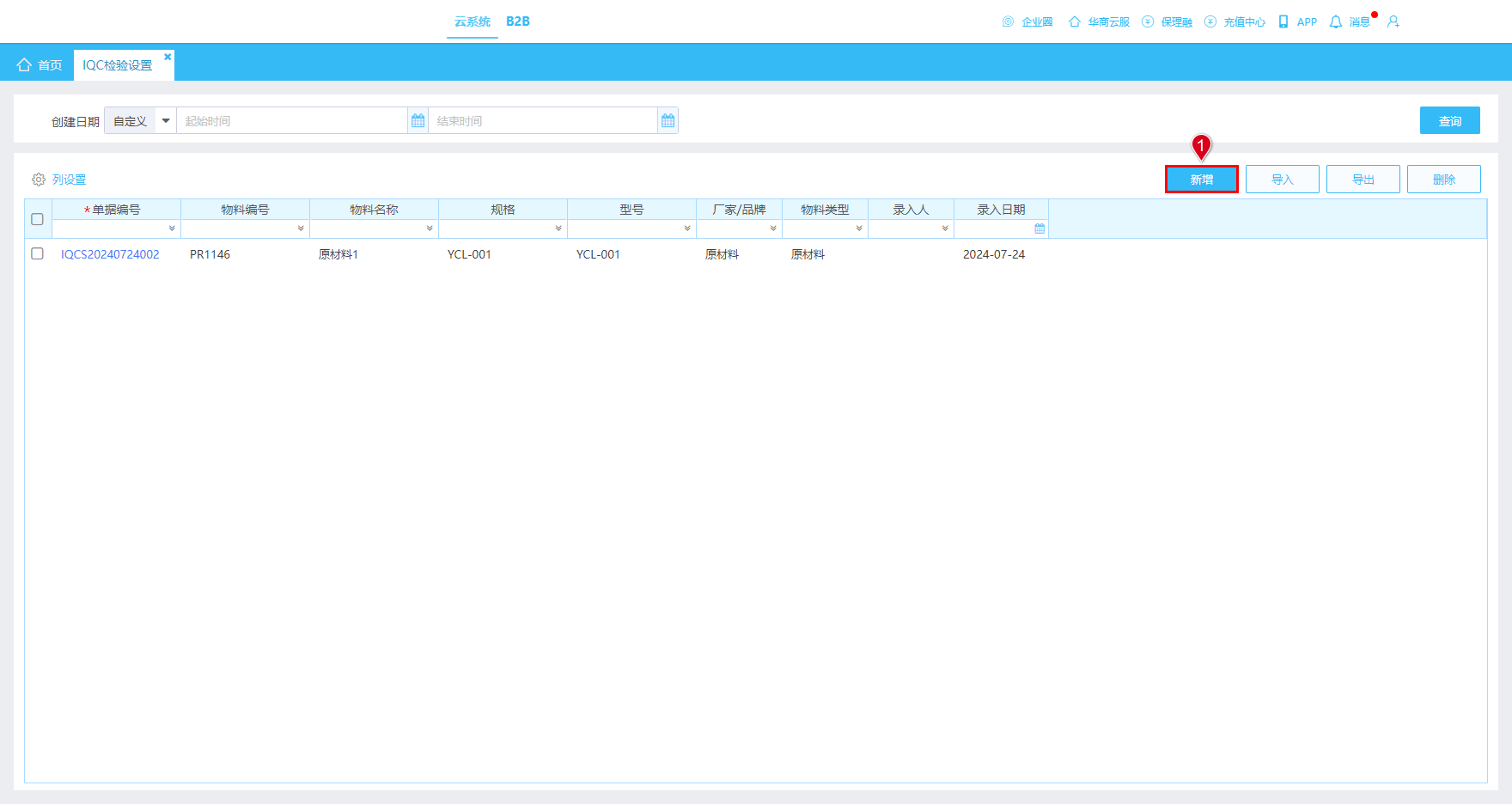Expand the 自定义 date range dropdown
The height and width of the screenshot is (804, 1512).
coord(166,121)
